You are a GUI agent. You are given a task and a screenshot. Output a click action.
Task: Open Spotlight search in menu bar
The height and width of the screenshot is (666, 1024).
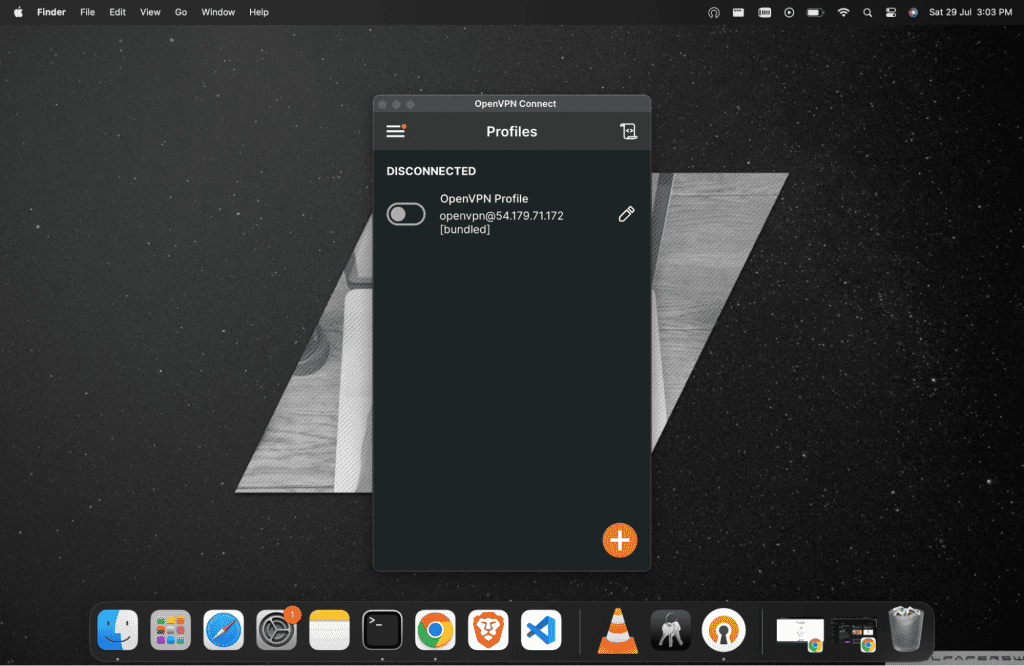(867, 12)
